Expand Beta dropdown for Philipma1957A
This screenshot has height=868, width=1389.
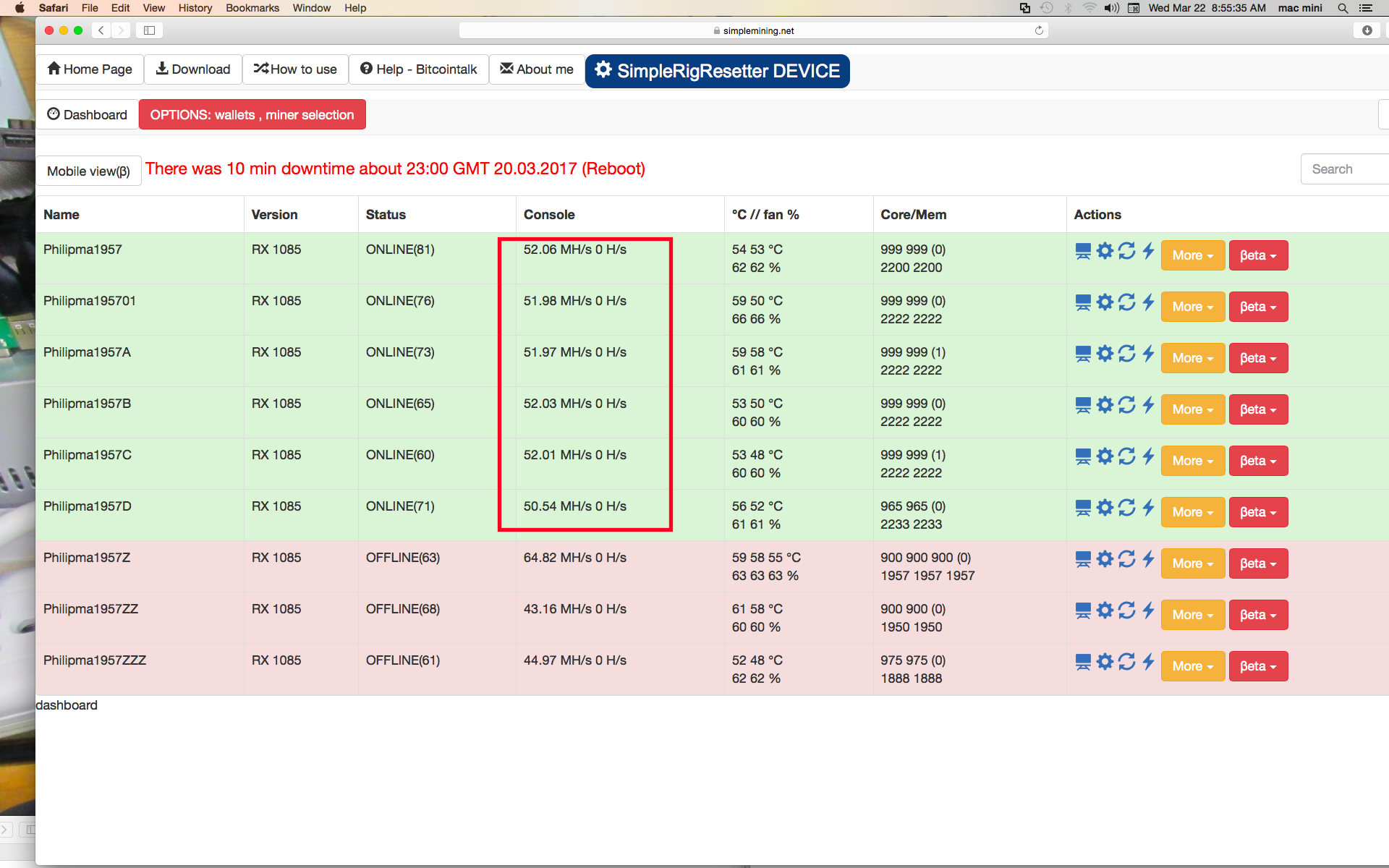coord(1258,358)
